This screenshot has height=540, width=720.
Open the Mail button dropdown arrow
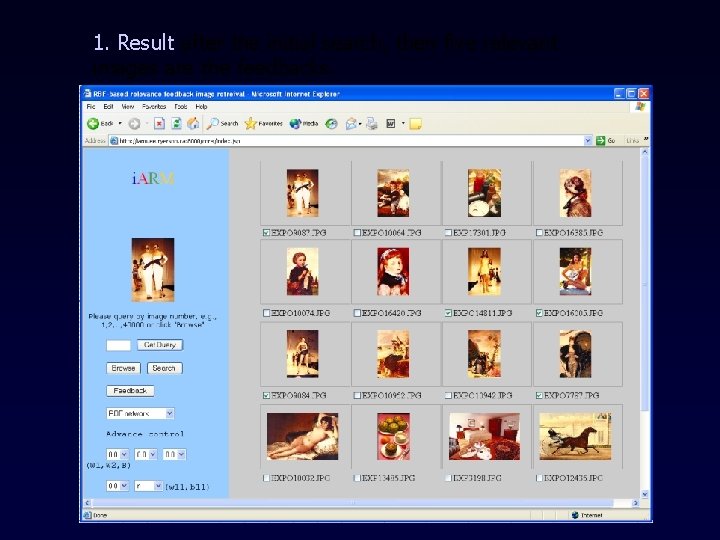[x=360, y=124]
